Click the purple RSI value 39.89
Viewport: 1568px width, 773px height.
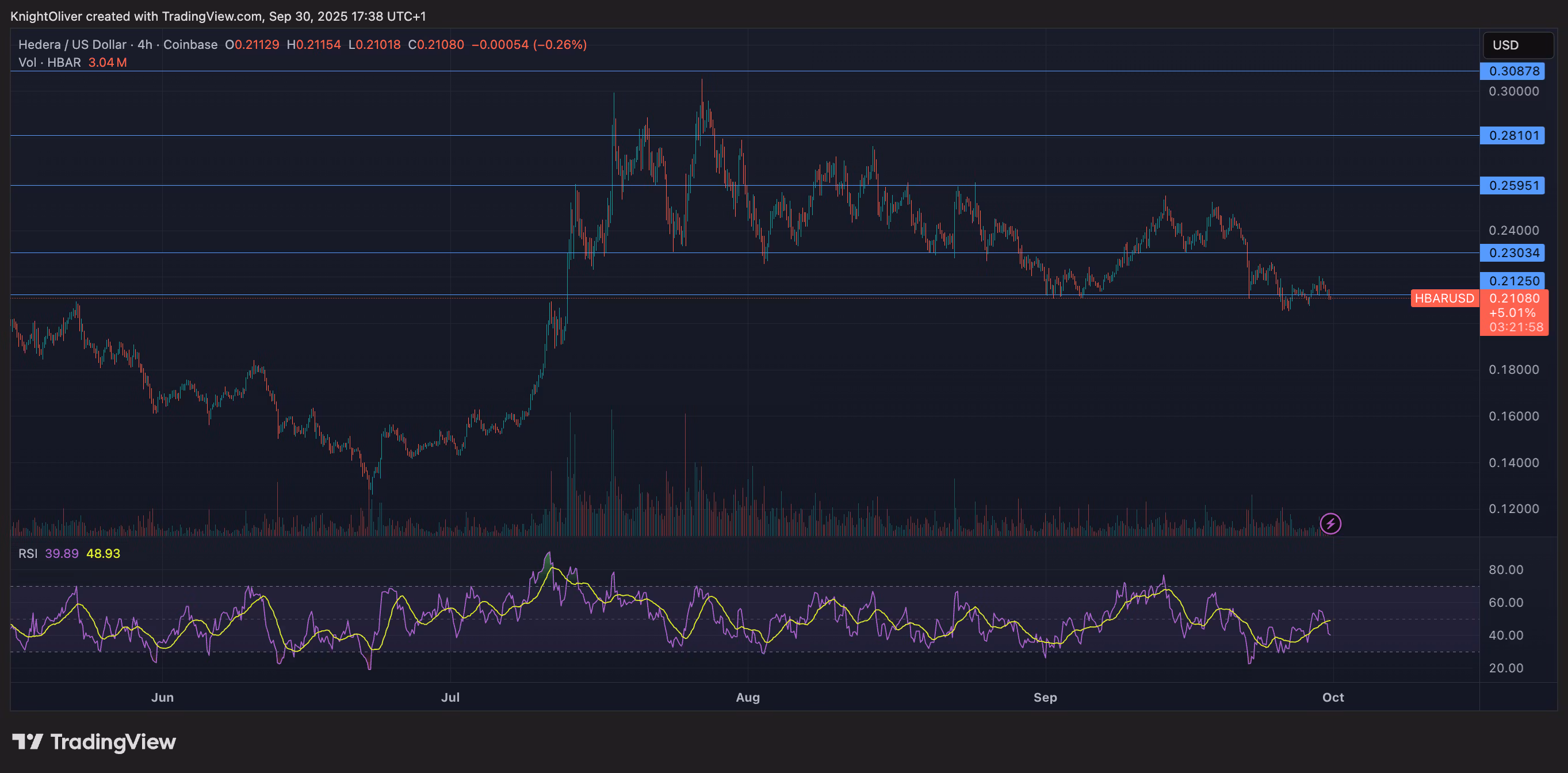62,553
